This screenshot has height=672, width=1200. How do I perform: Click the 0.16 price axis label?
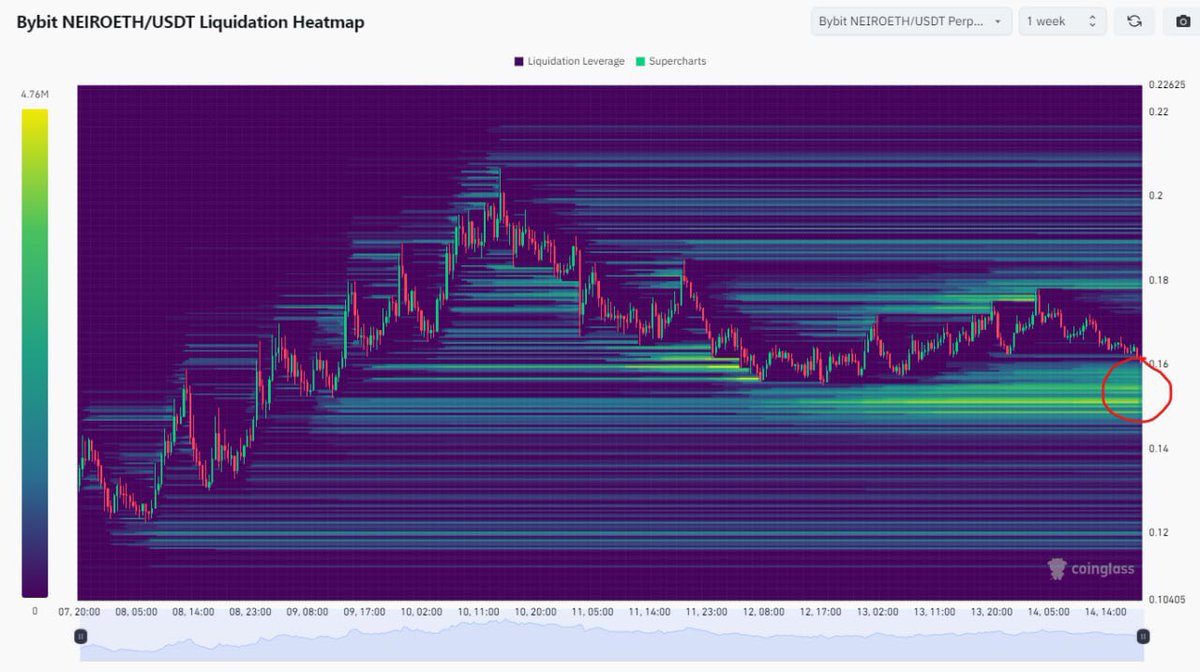[1159, 364]
